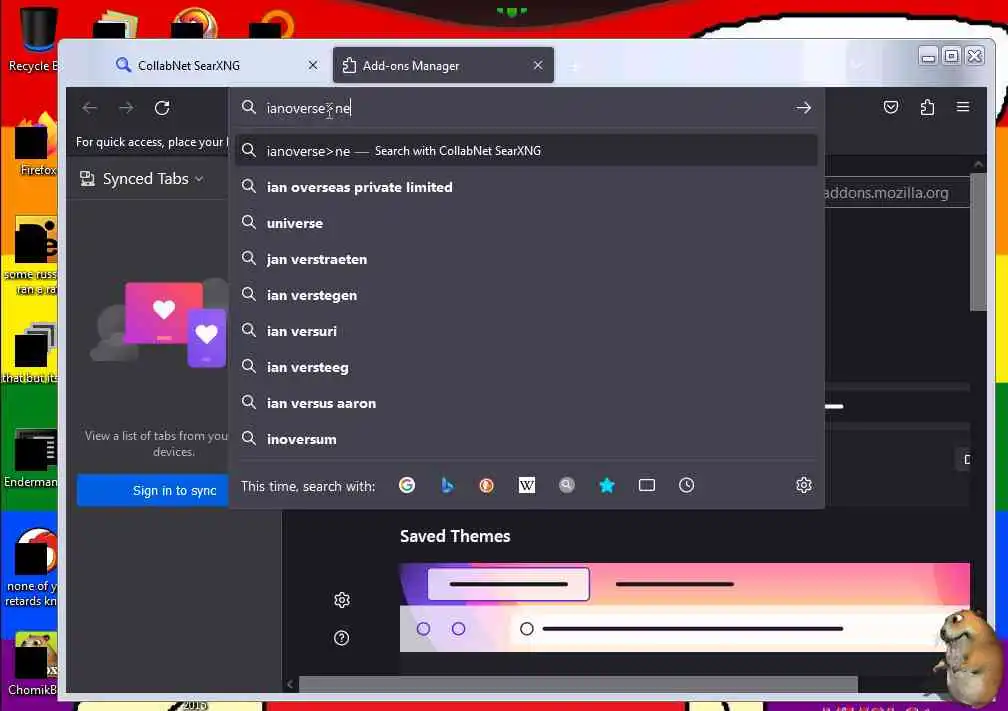Pick the 'jan verstraeten' suggestion
The image size is (1008, 711).
(x=526, y=259)
